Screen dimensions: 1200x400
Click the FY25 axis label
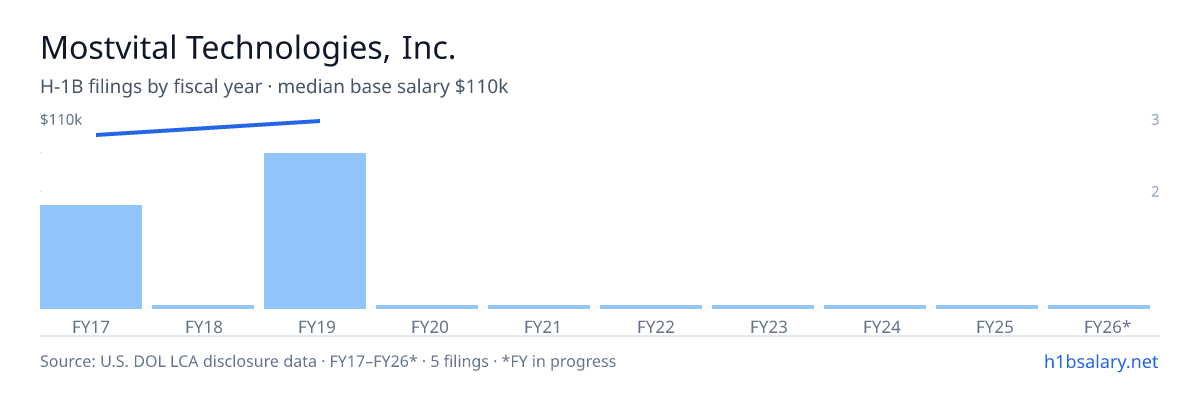click(x=987, y=326)
